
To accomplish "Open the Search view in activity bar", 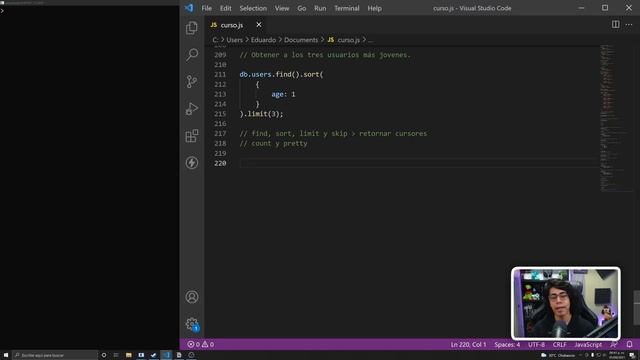I will tap(192, 55).
